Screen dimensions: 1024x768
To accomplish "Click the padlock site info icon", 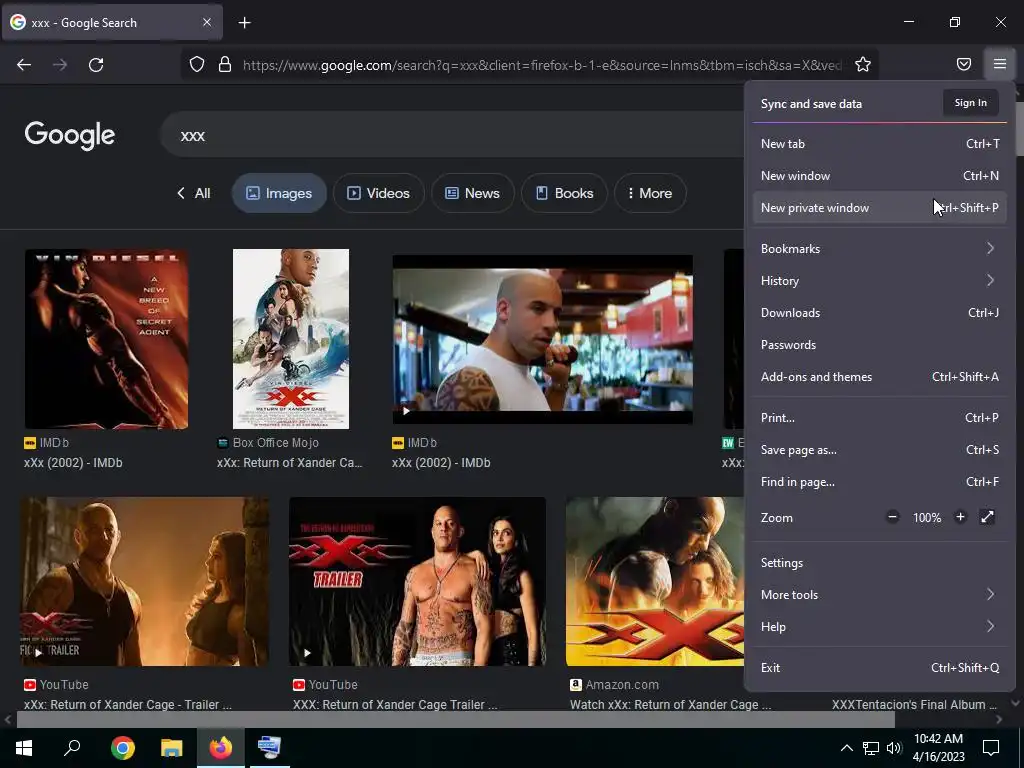I will [x=225, y=65].
